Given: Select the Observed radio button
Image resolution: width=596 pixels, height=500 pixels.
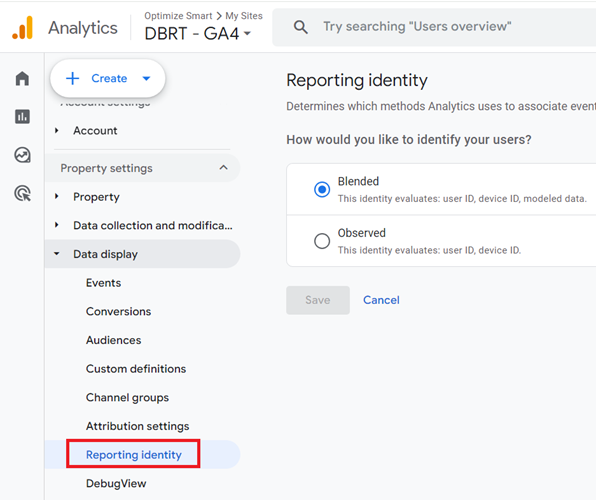Looking at the screenshot, I should click(322, 241).
